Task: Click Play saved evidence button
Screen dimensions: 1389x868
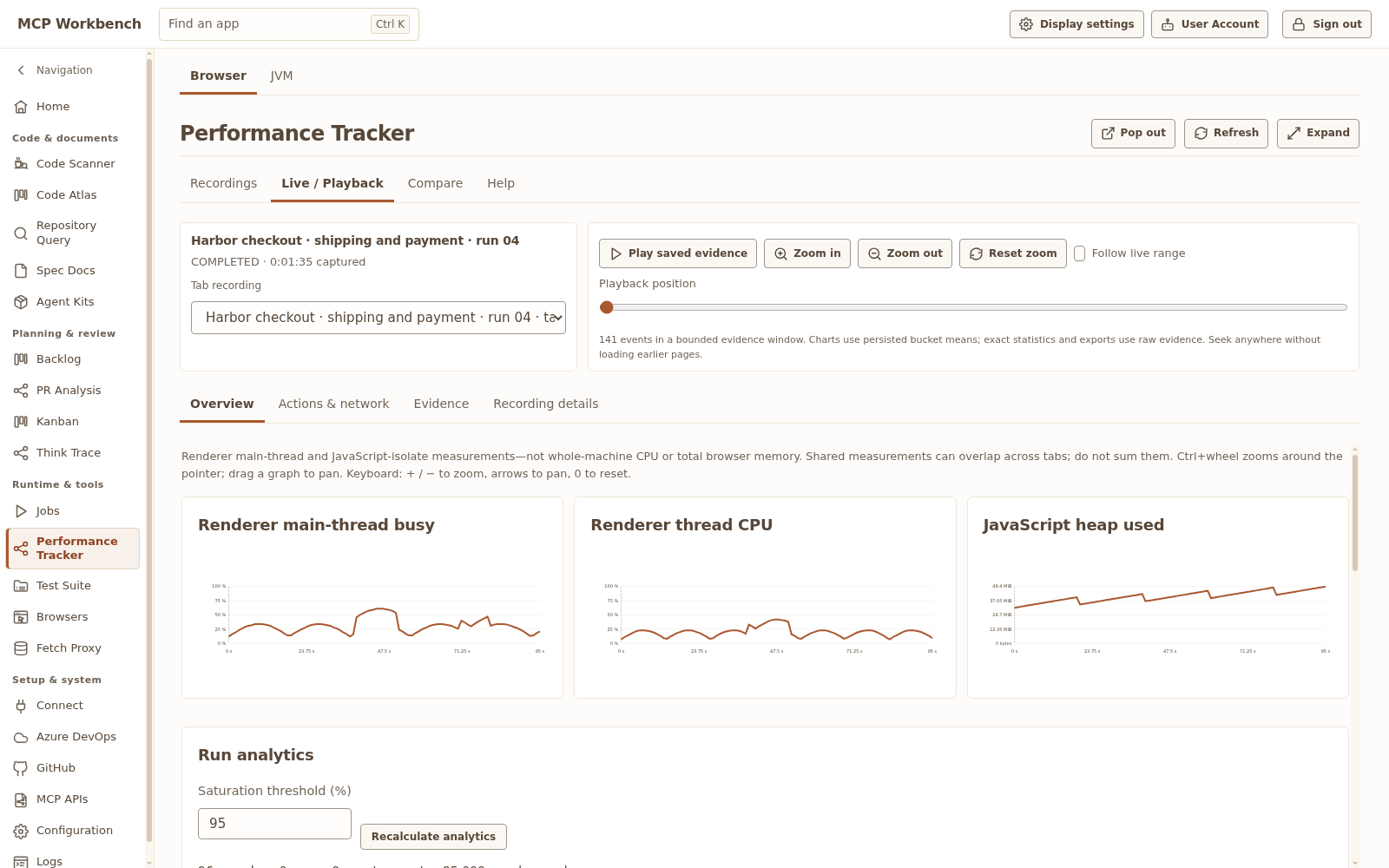Action: (678, 253)
